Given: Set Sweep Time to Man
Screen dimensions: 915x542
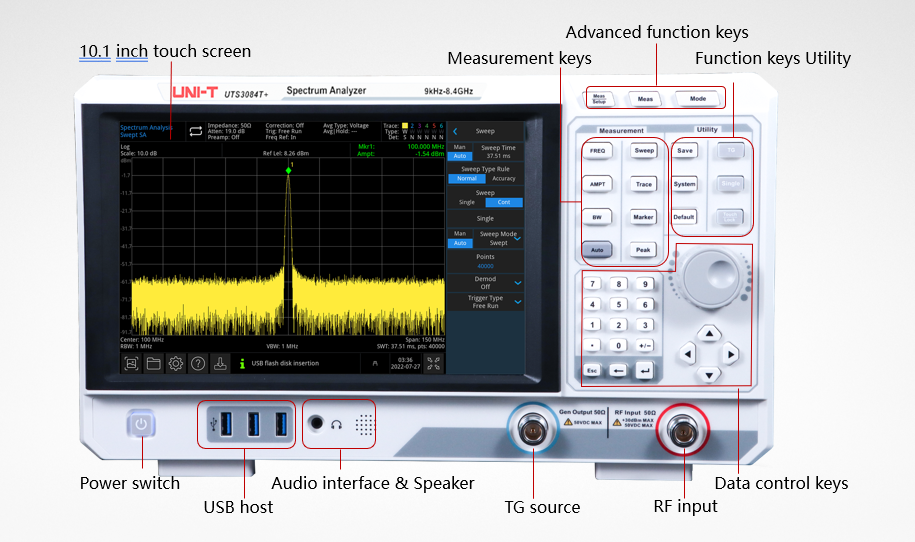Looking at the screenshot, I should coord(460,148).
